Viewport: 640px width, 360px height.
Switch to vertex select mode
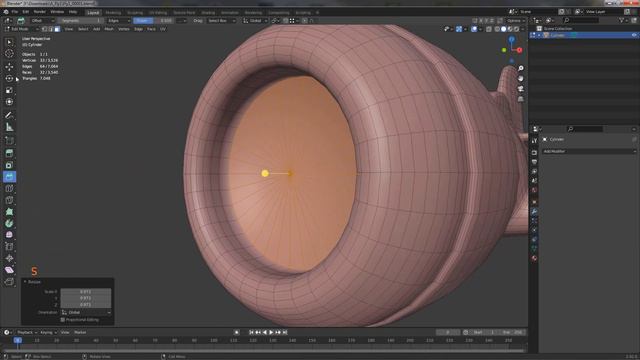click(x=44, y=29)
